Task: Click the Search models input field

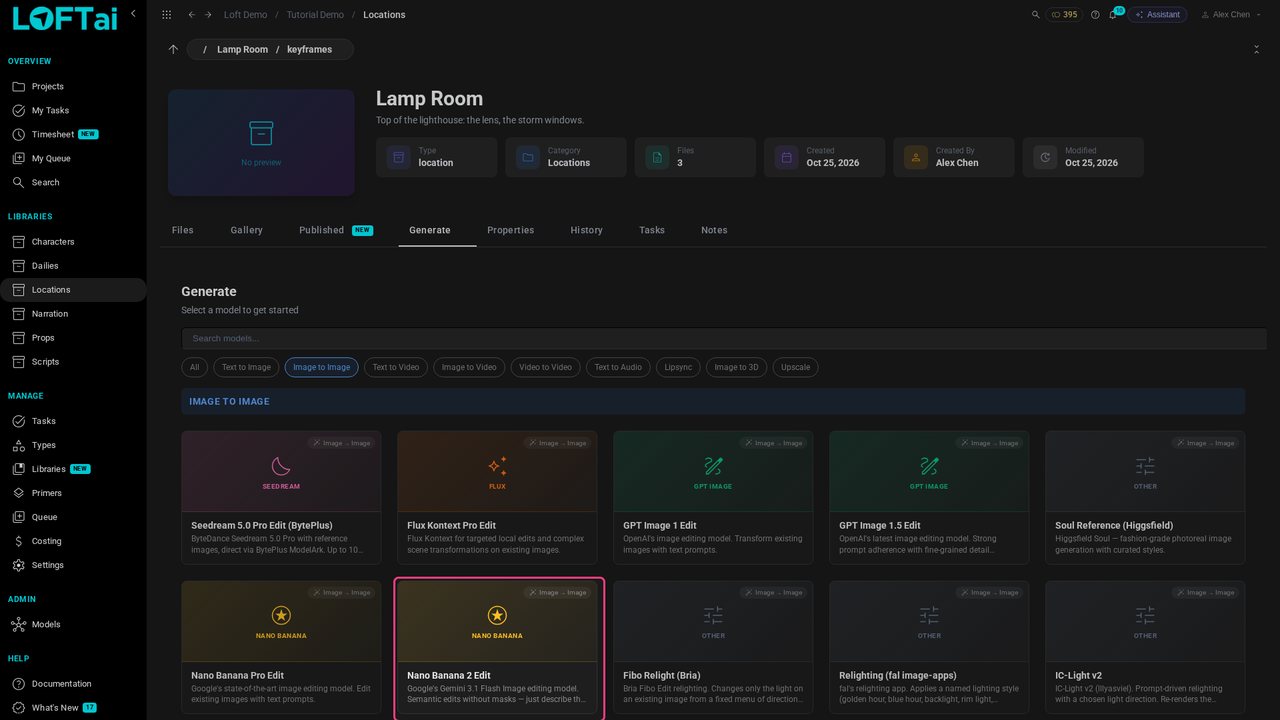Action: pos(724,338)
